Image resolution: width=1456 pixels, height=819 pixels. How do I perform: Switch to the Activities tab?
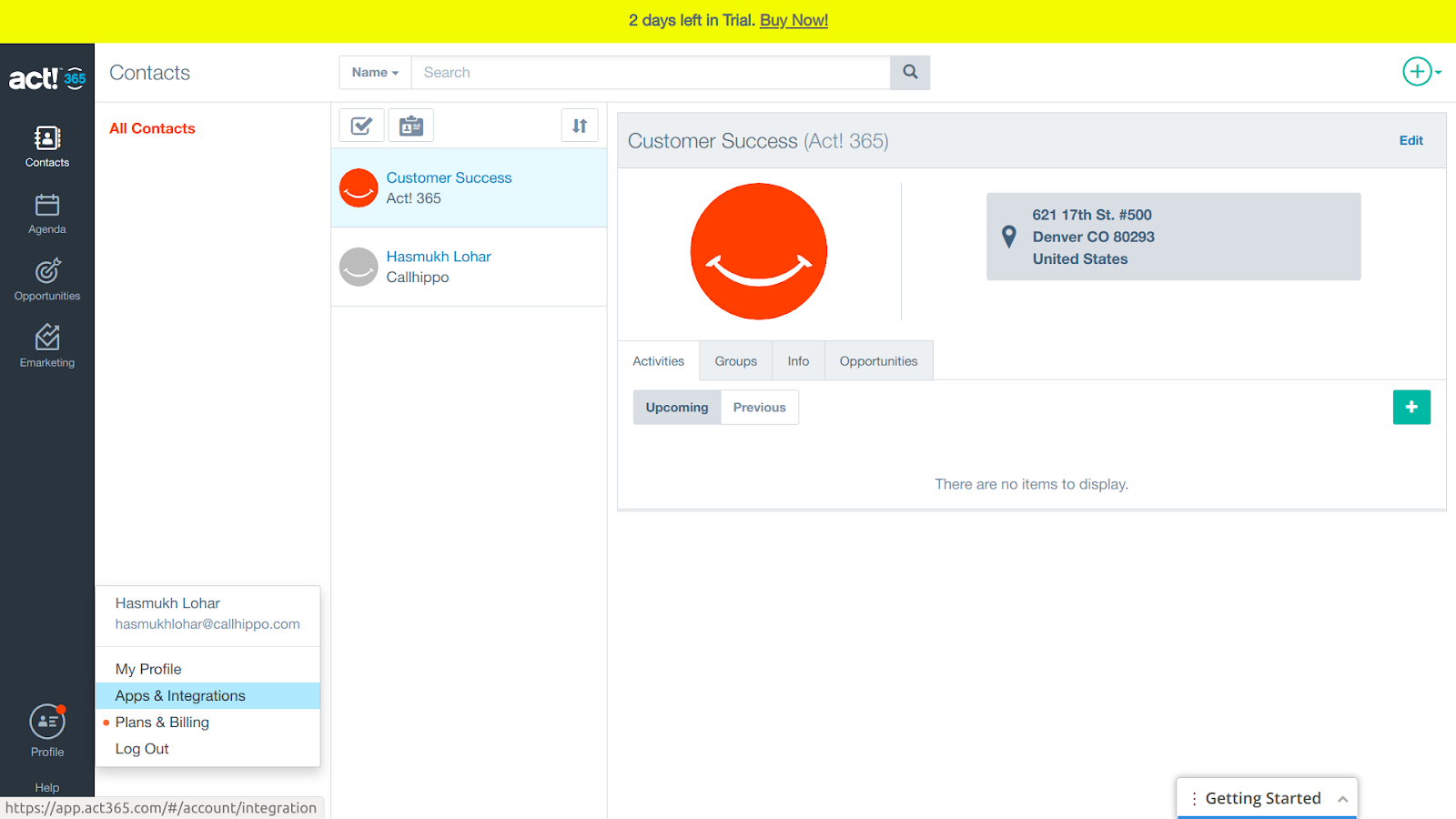(x=658, y=360)
